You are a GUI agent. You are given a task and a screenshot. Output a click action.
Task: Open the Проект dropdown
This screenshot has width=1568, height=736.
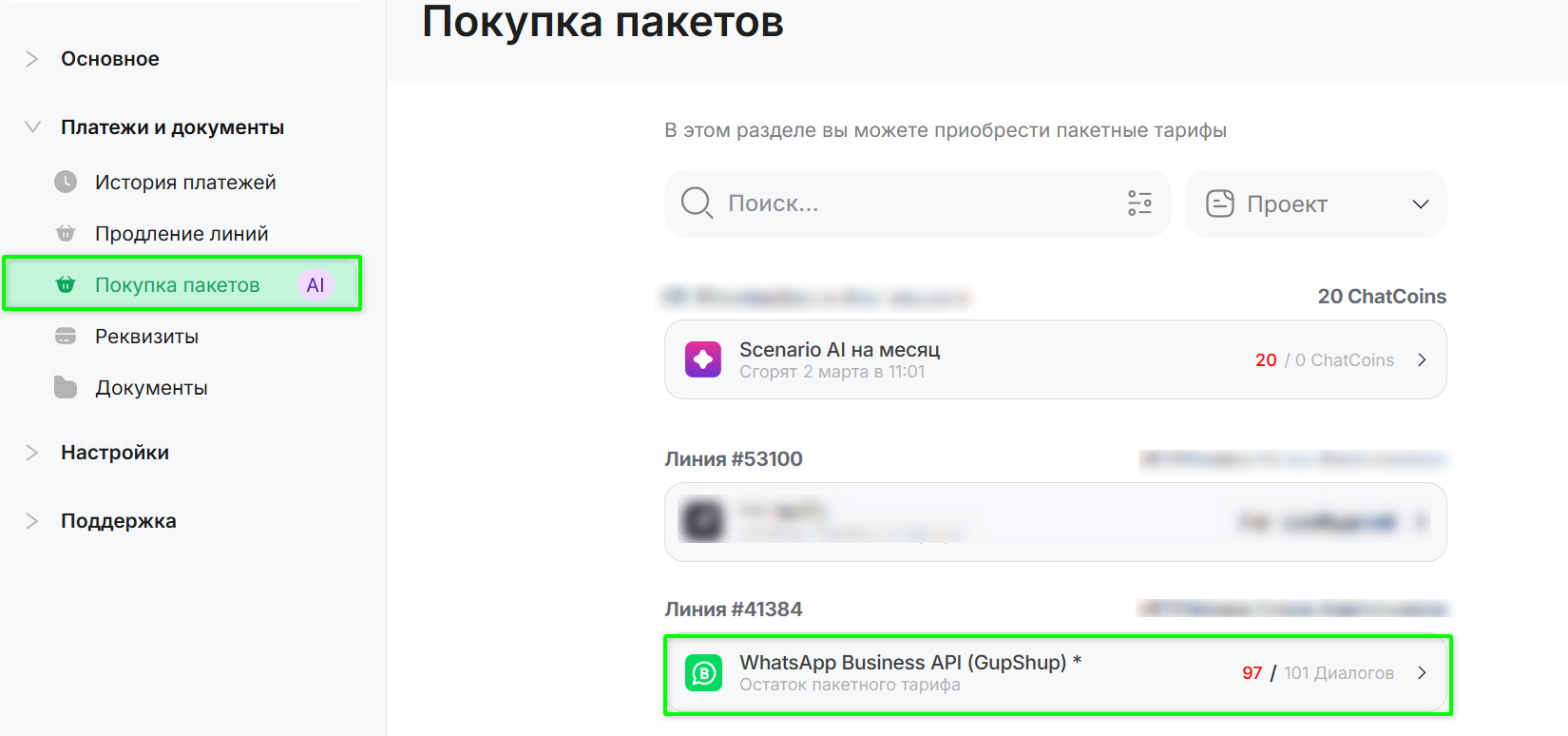[x=1315, y=203]
